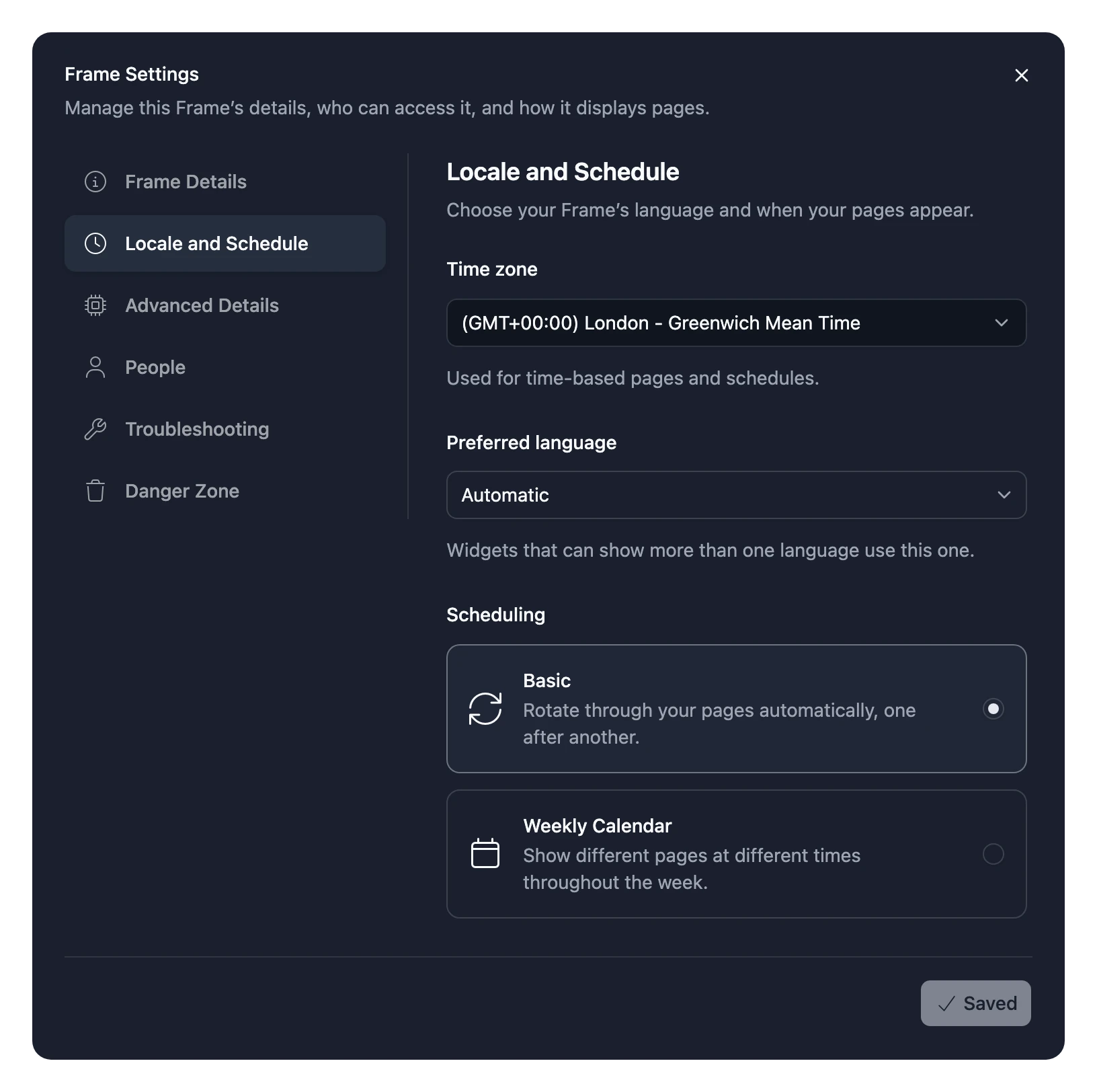
Task: Click the chip icon next to Advanced Details
Action: [x=95, y=305]
